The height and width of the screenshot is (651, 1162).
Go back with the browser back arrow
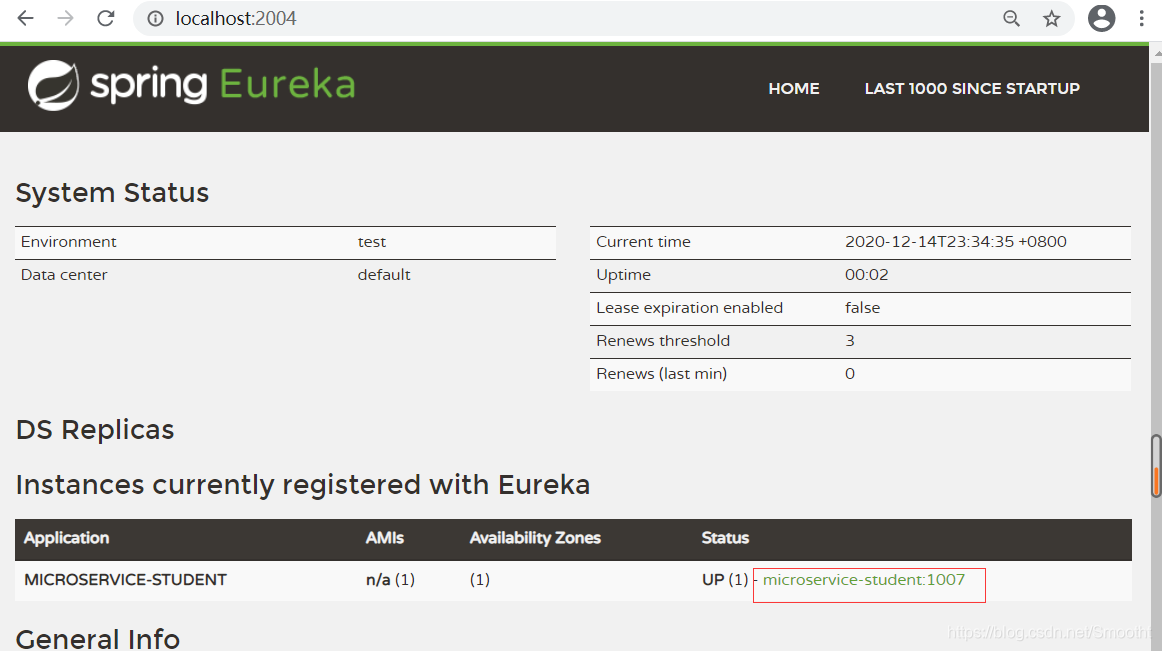point(26,18)
